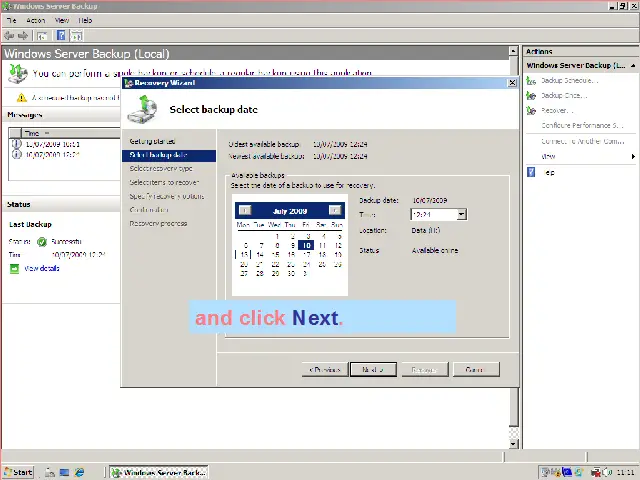Click the Recover icon in Actions pane

[531, 111]
